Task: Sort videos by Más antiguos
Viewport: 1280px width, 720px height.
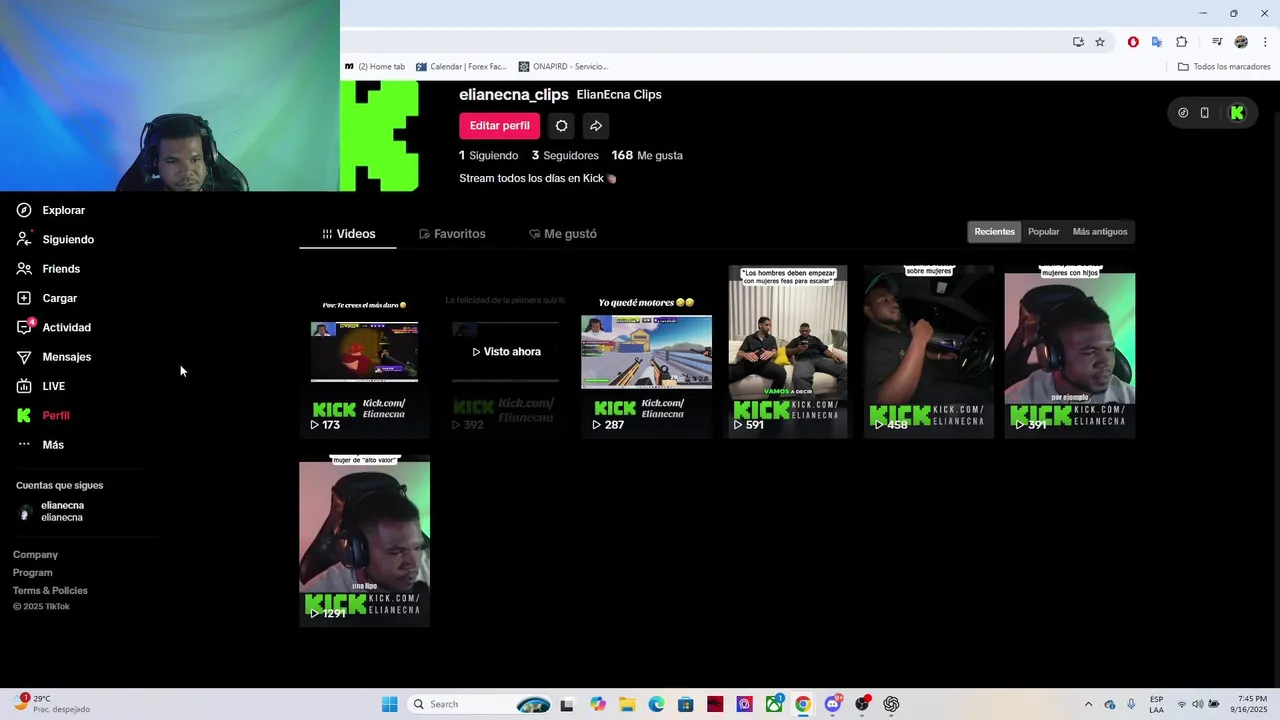Action: (1099, 232)
